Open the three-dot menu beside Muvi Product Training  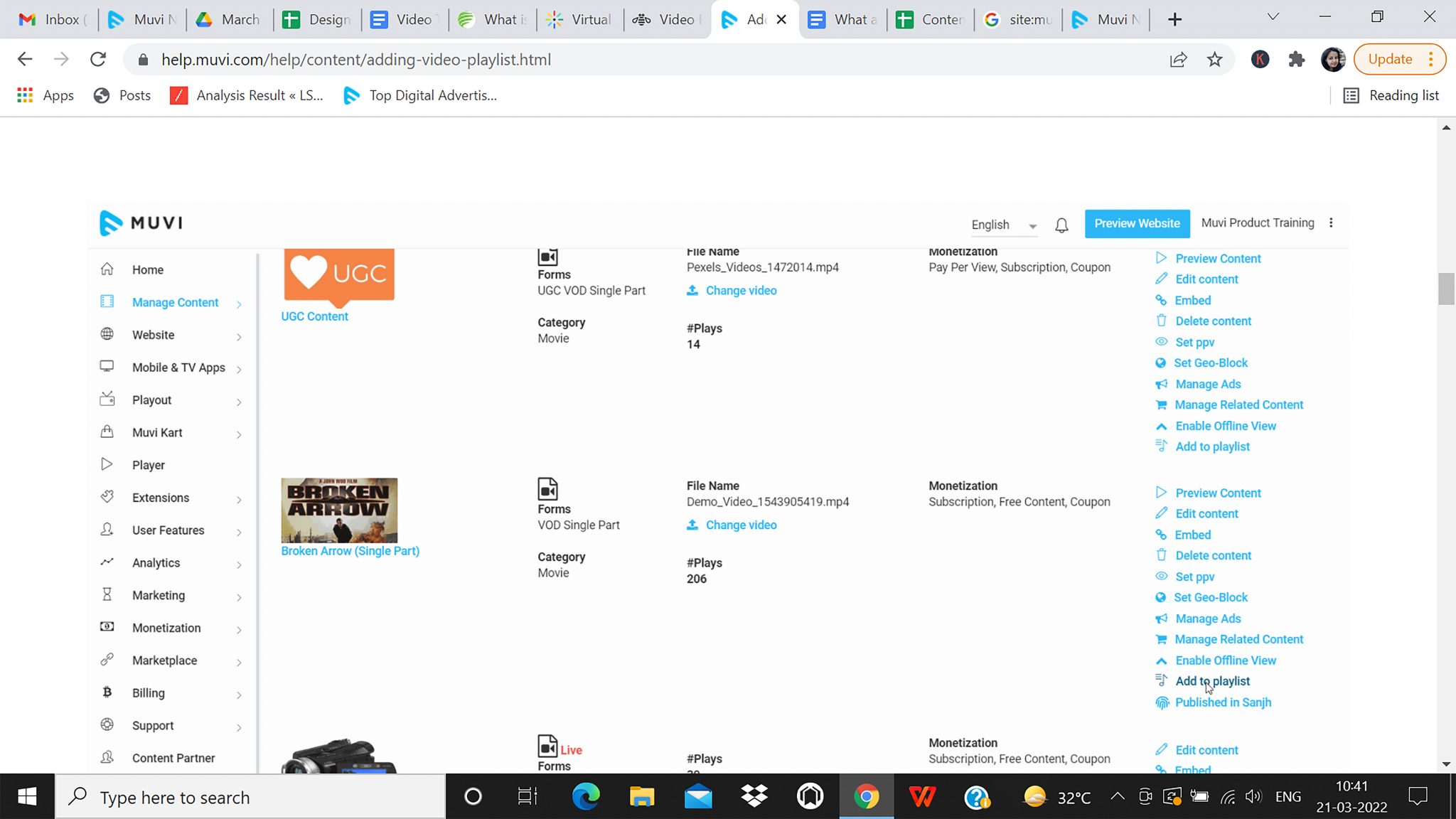point(1332,223)
